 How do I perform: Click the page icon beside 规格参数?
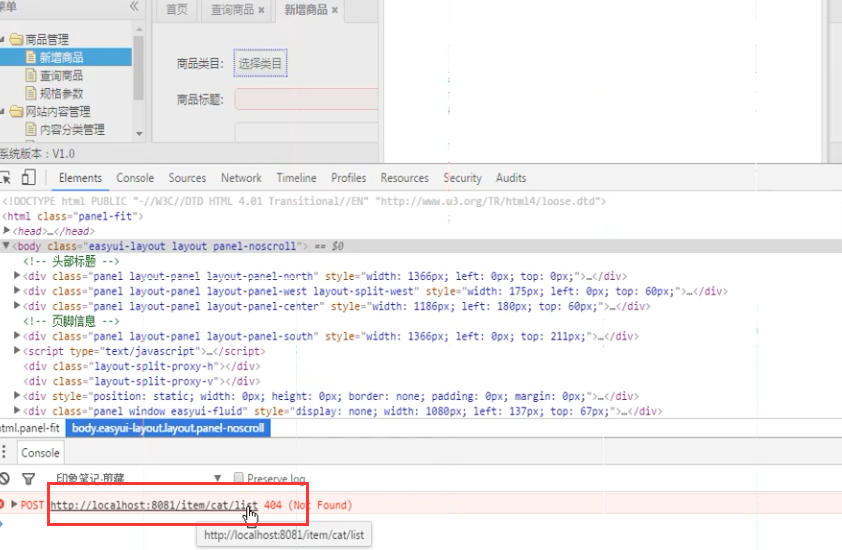pyautogui.click(x=31, y=93)
